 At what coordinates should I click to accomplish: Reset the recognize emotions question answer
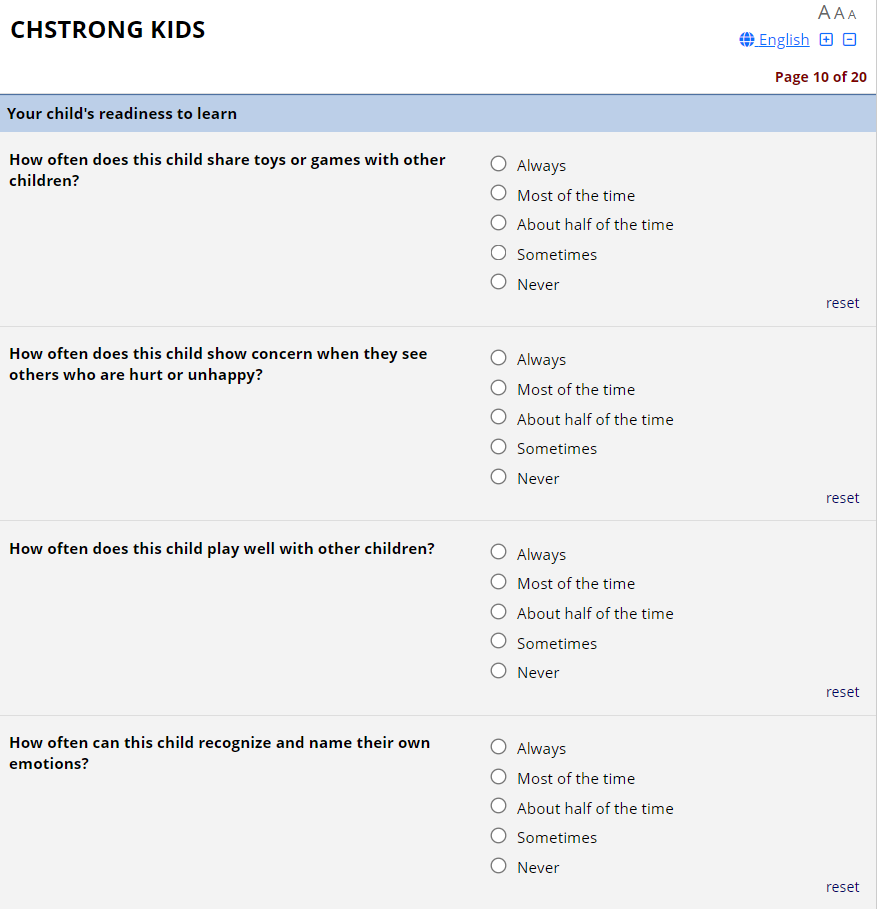coord(842,887)
